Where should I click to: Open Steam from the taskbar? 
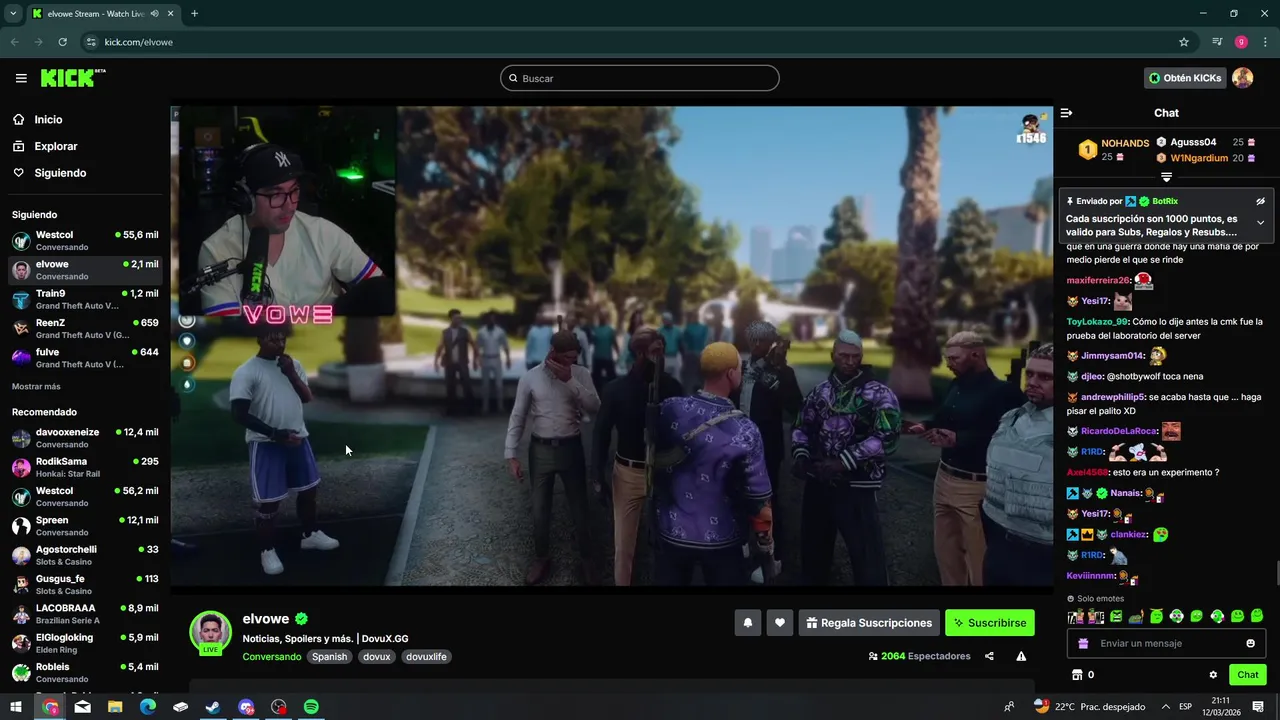pos(213,706)
